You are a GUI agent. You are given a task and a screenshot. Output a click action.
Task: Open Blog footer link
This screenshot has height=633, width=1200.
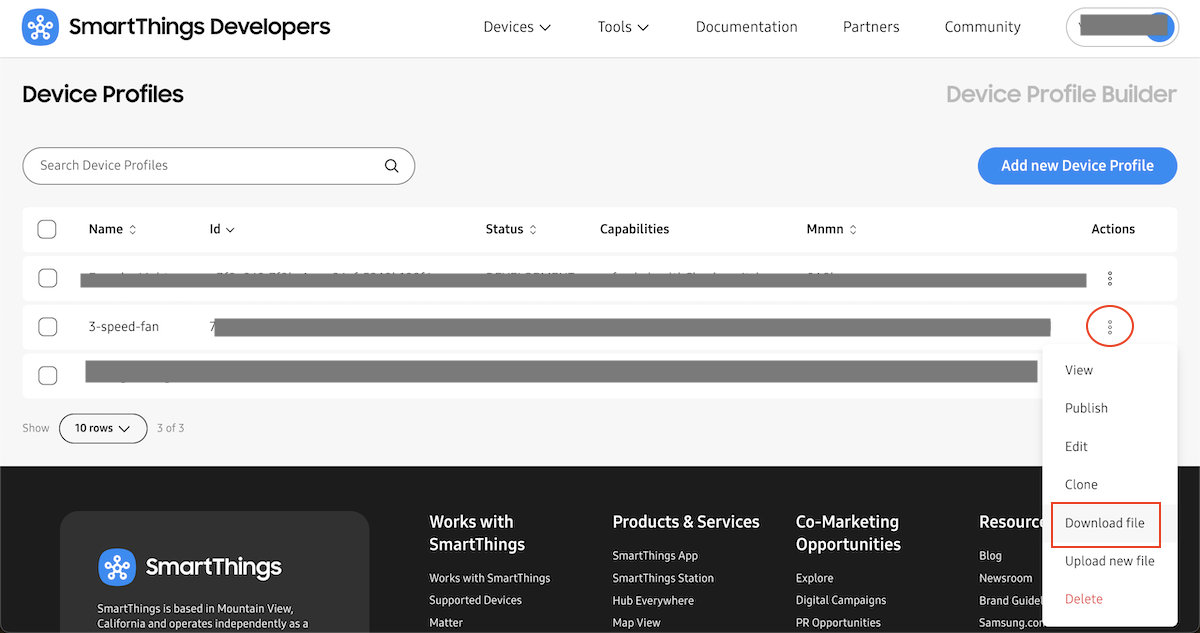(x=990, y=556)
